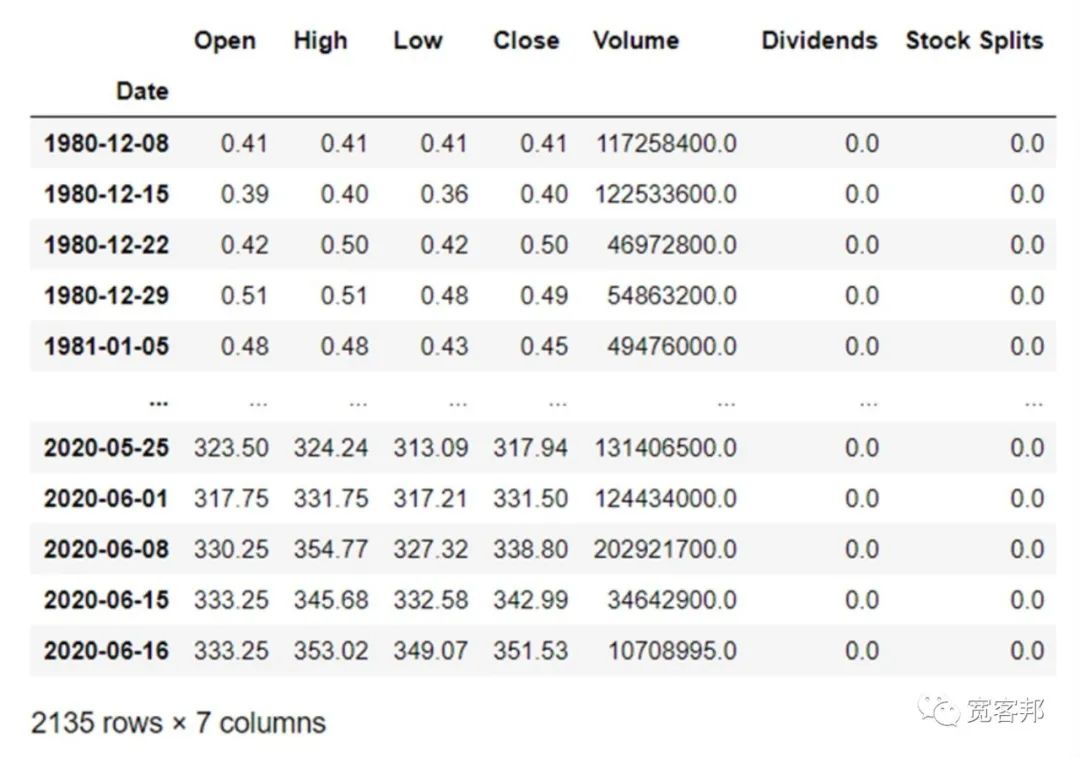The height and width of the screenshot is (758, 1080).
Task: Click Low value 332.58
Action: point(430,600)
